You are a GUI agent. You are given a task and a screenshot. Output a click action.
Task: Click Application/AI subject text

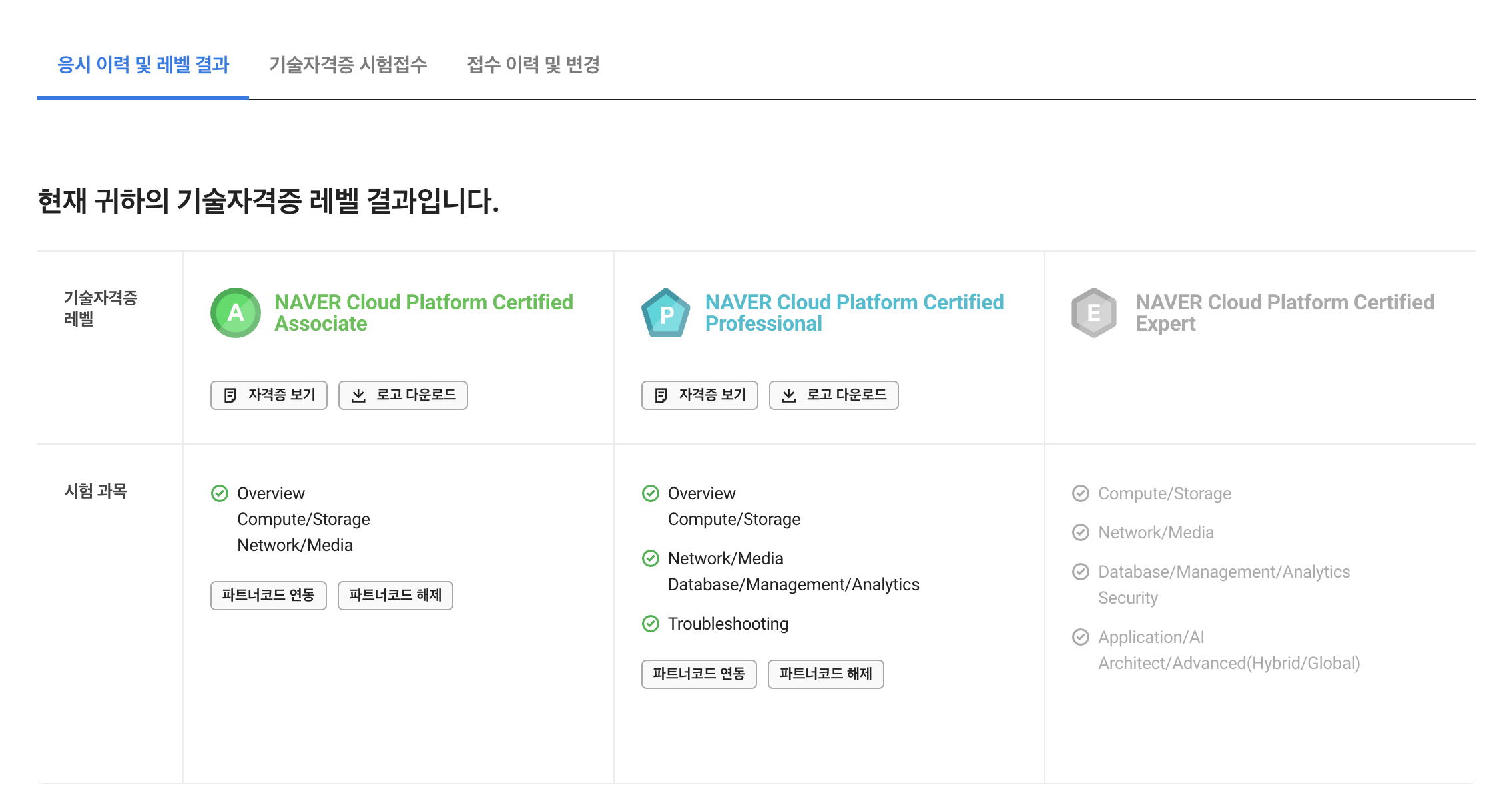click(x=1151, y=637)
